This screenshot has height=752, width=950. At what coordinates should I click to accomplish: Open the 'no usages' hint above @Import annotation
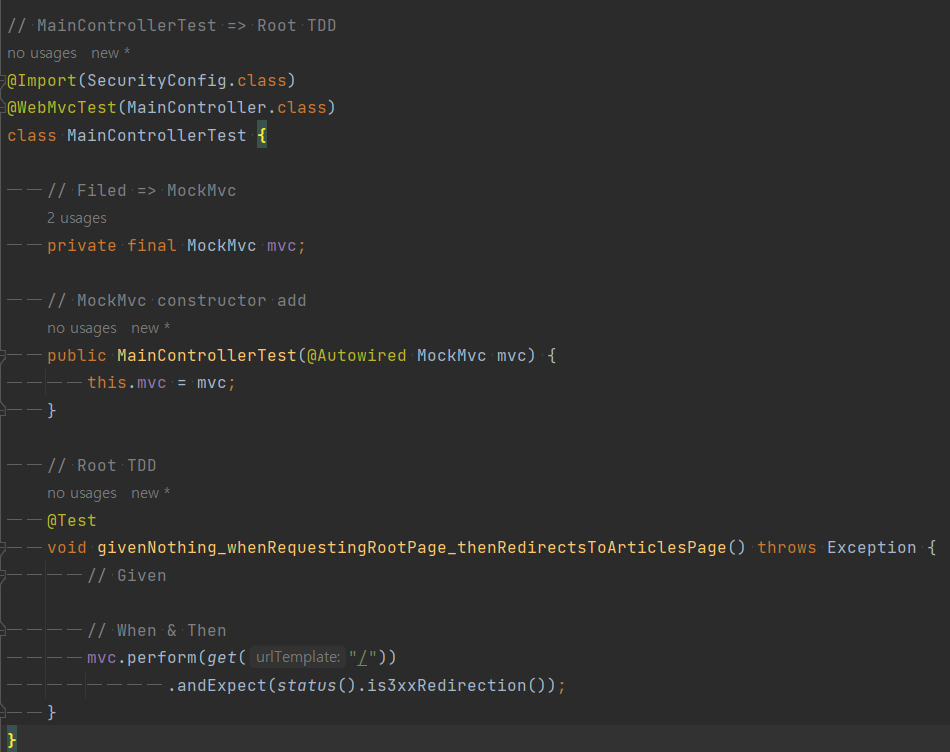coord(42,53)
